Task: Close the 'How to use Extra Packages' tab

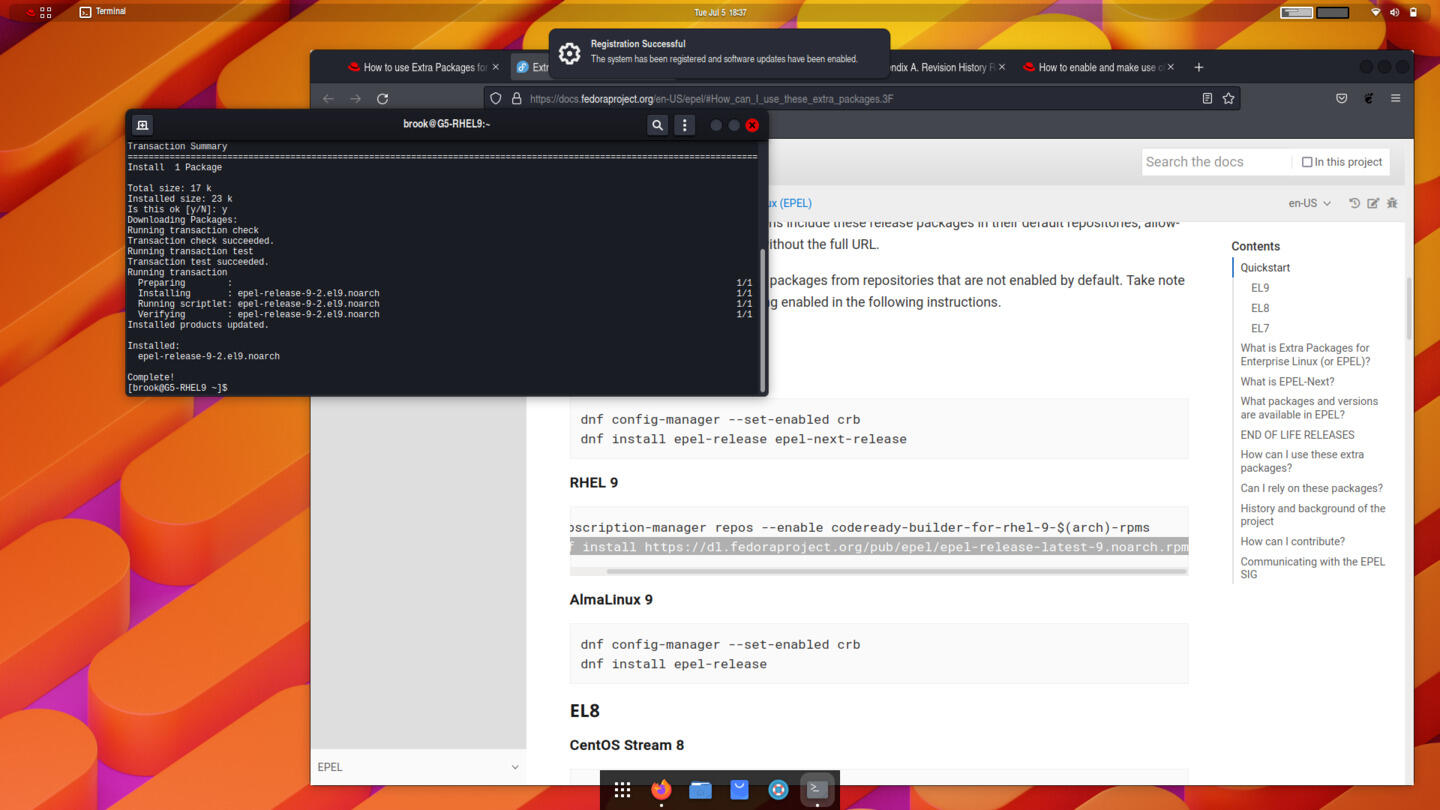Action: 495,67
